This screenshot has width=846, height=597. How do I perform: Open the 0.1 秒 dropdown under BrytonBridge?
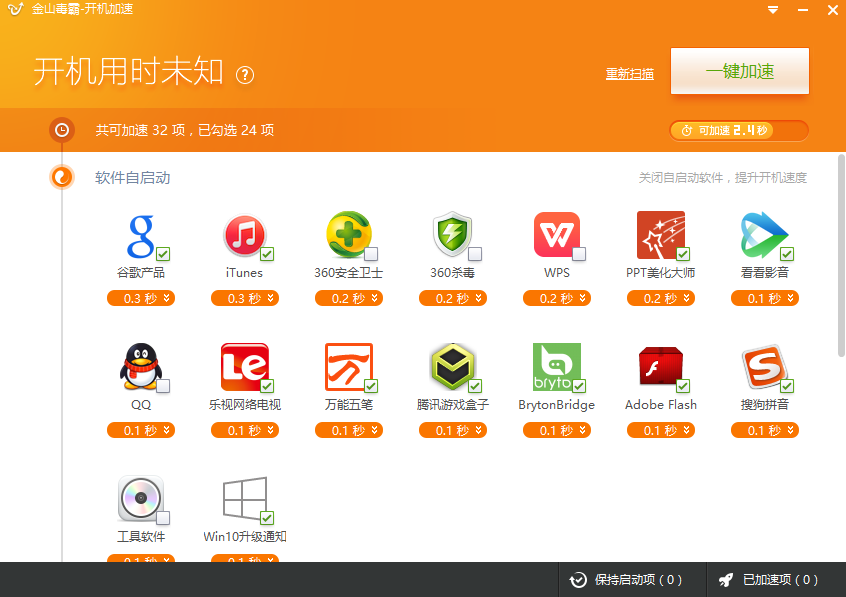(557, 430)
